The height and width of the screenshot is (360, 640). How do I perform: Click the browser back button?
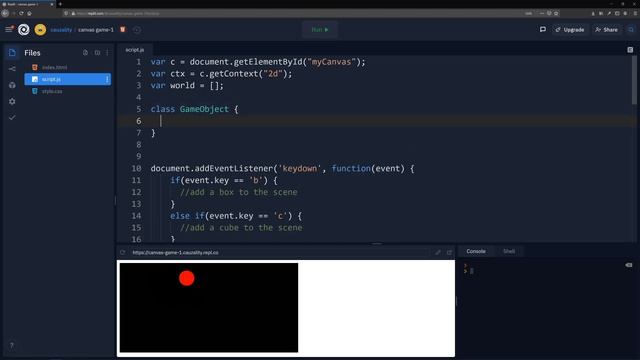click(5, 13)
